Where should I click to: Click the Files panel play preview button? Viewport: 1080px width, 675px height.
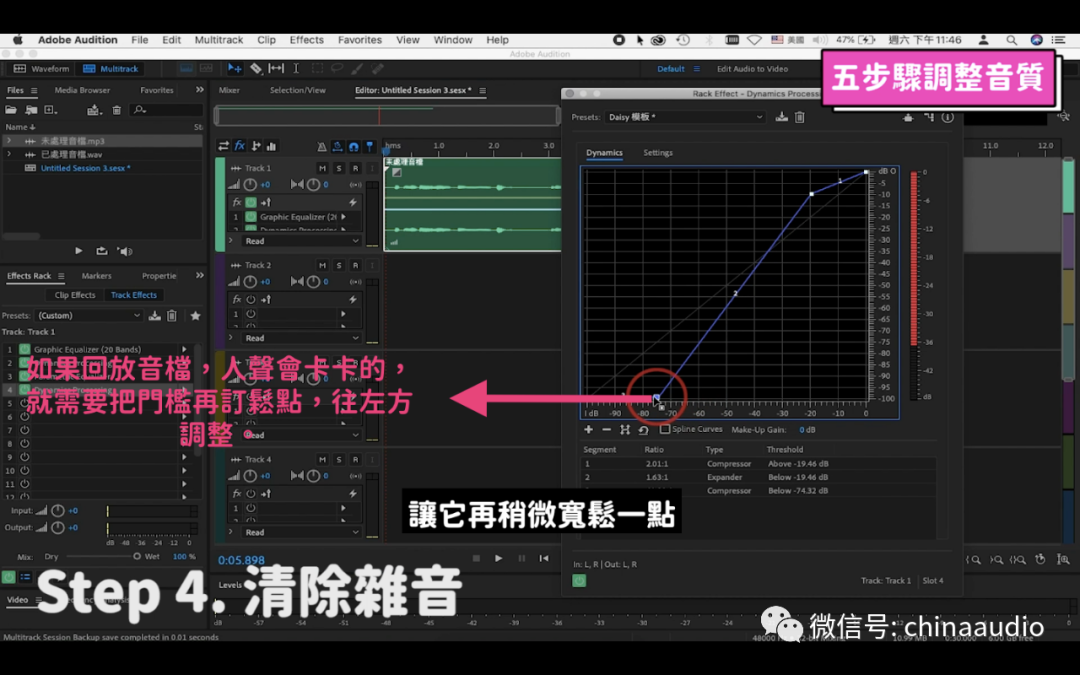pos(79,251)
